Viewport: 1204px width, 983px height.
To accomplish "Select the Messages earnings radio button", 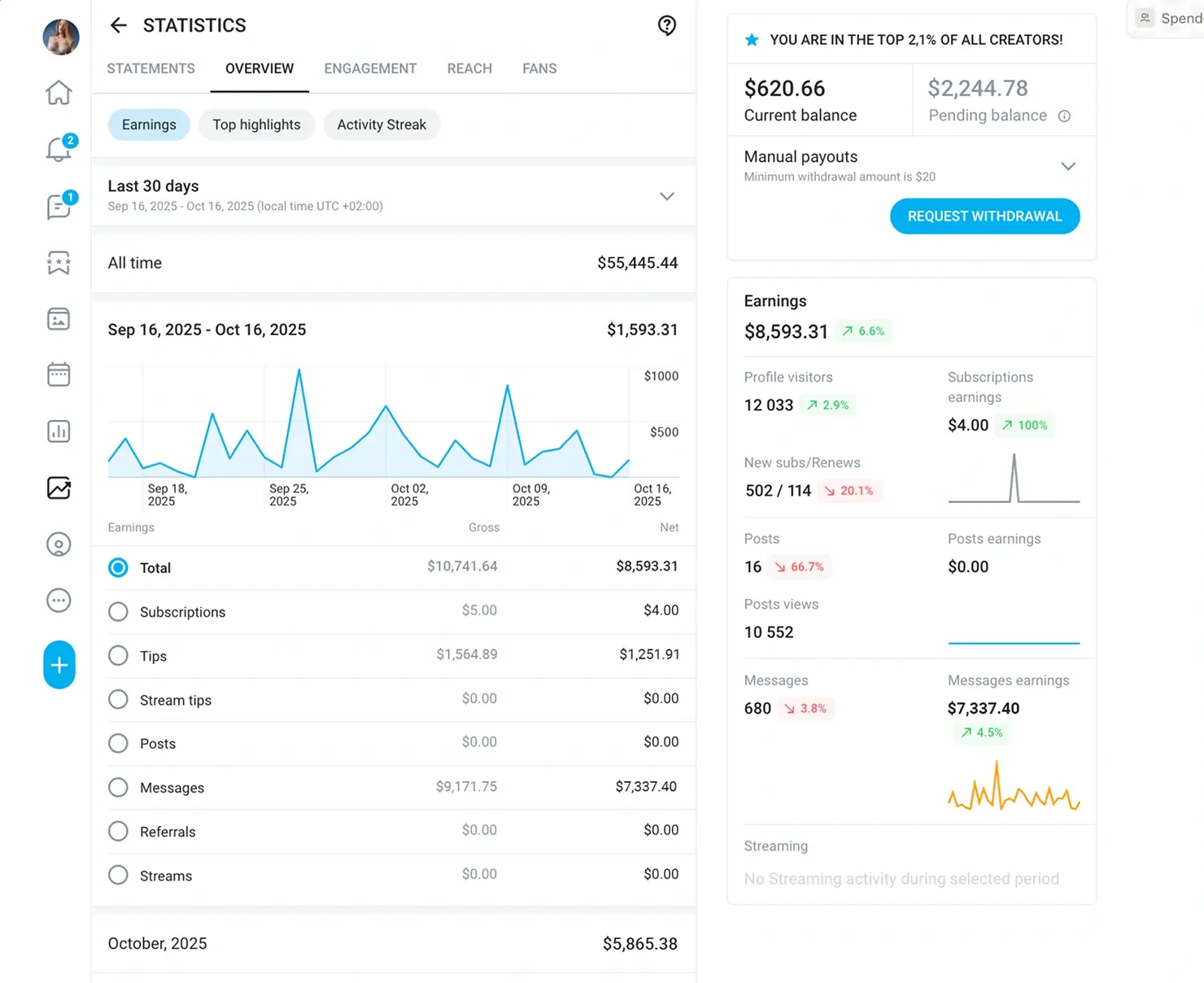I will [x=118, y=788].
